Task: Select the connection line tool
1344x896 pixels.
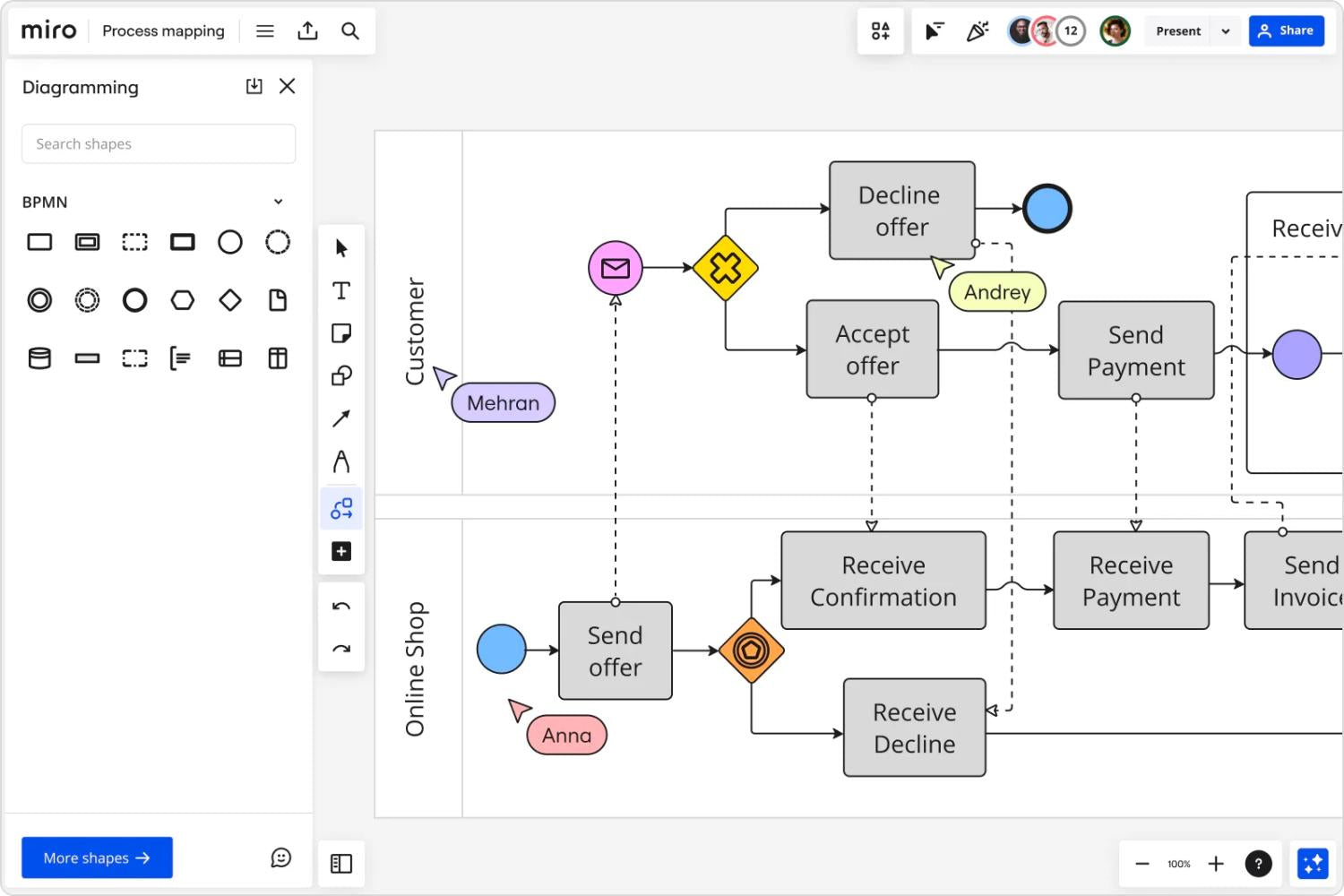Action: [x=341, y=508]
